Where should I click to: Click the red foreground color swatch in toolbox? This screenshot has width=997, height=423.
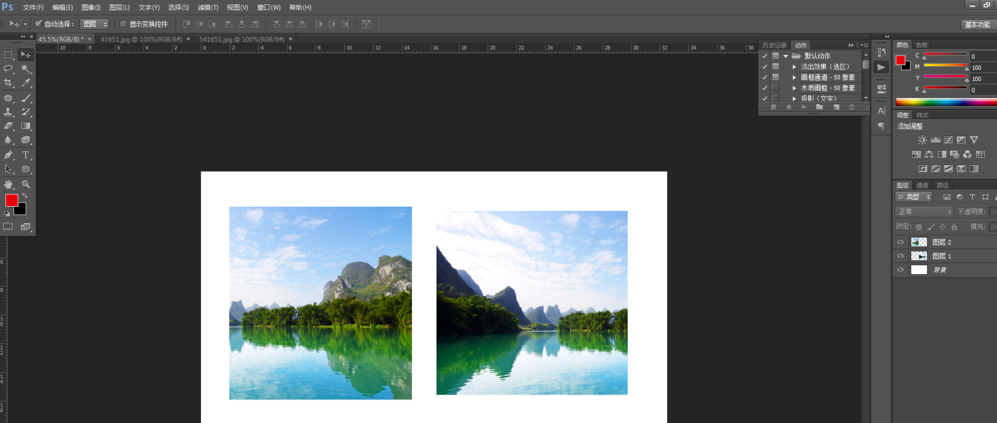click(11, 200)
